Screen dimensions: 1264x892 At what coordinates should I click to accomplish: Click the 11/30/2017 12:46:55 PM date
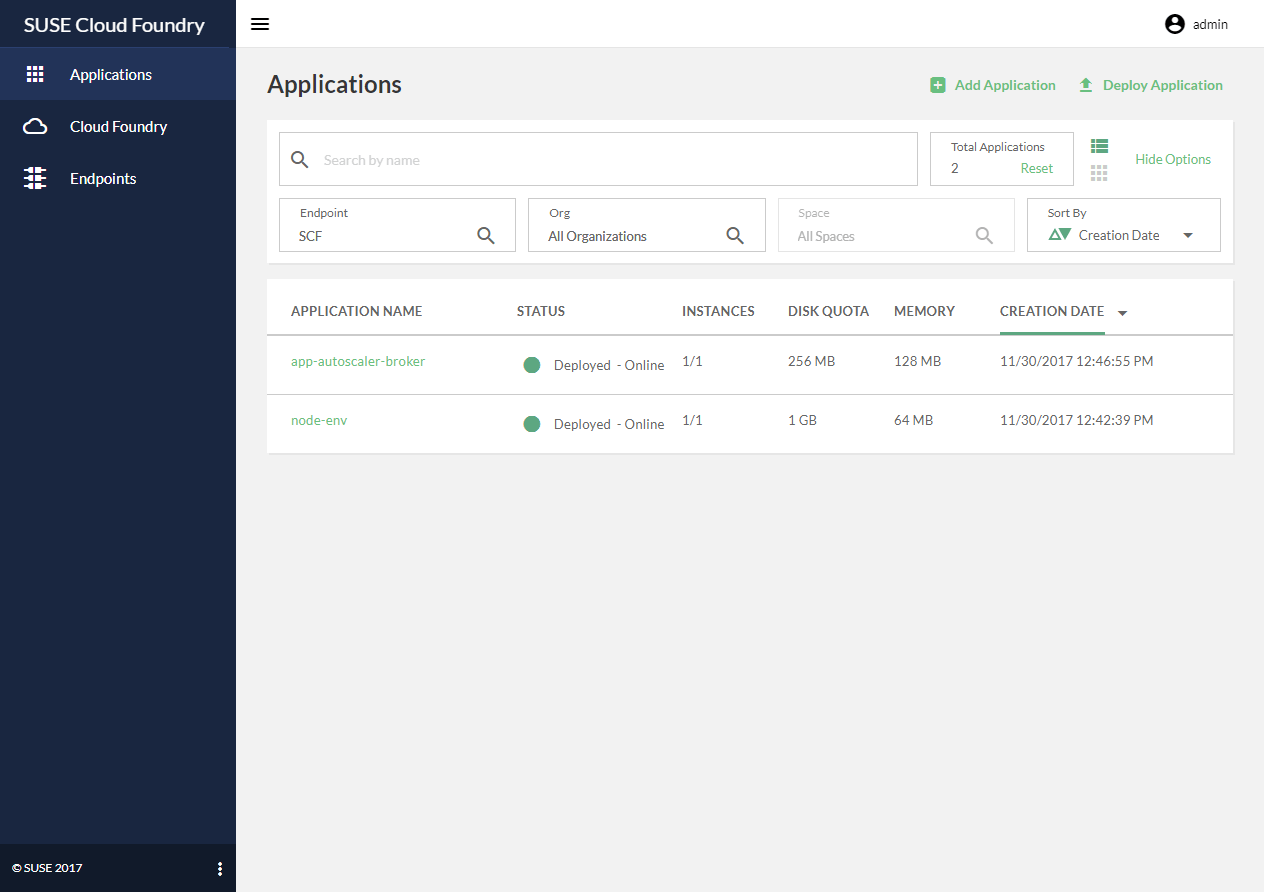tap(1076, 361)
